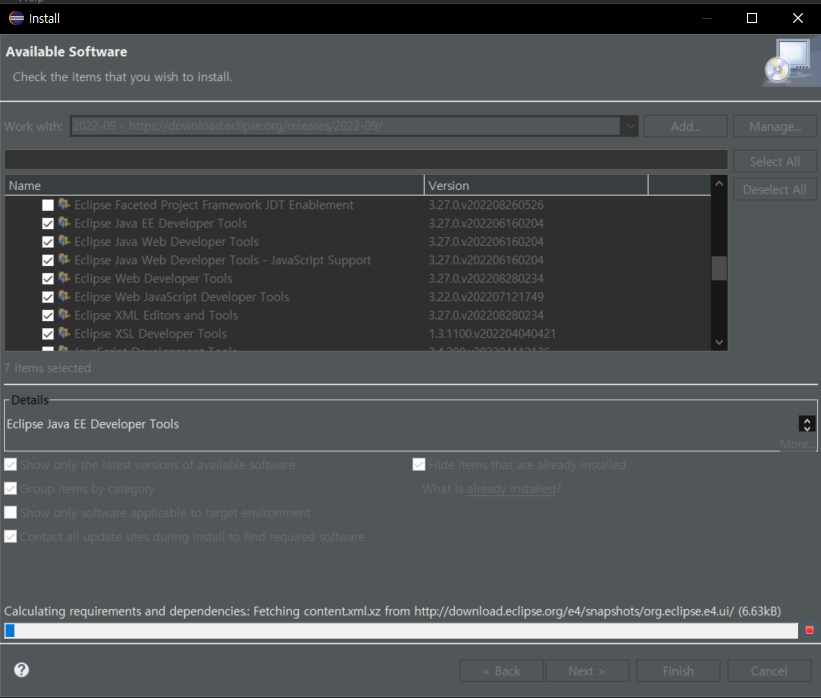Uncheck Eclipse Web Developer Tools
This screenshot has height=698, width=821.
point(48,279)
